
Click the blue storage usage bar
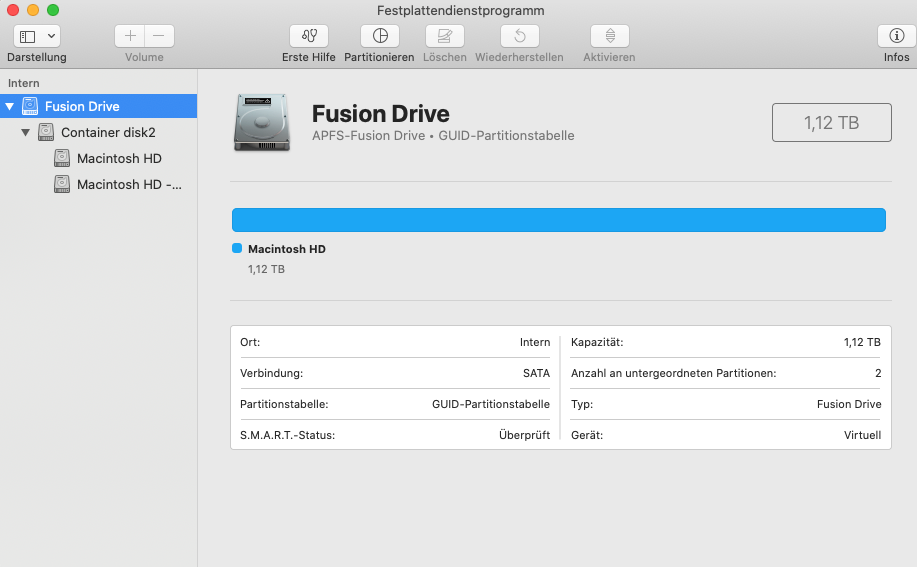[558, 220]
